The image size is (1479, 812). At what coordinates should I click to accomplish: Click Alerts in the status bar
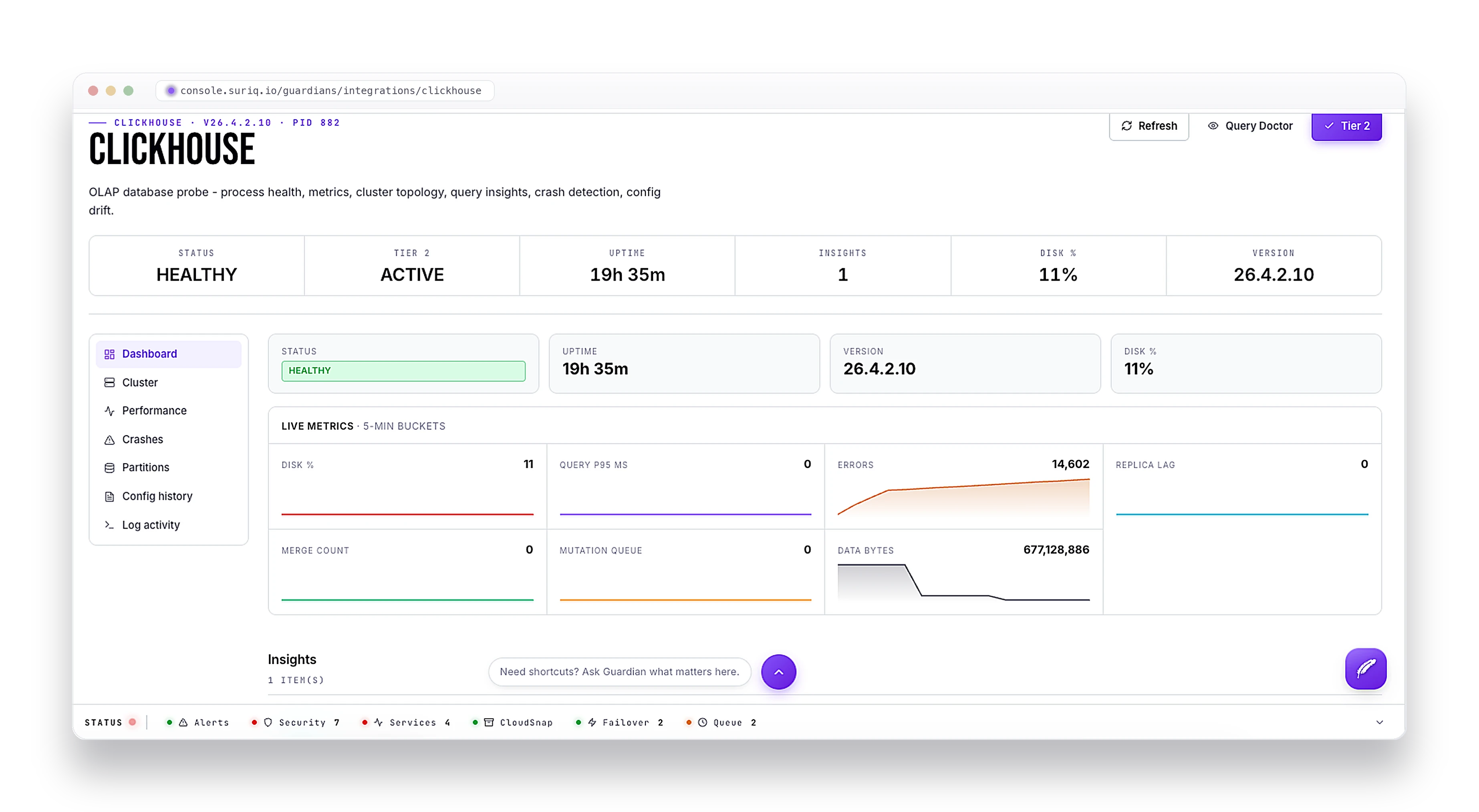pos(198,722)
